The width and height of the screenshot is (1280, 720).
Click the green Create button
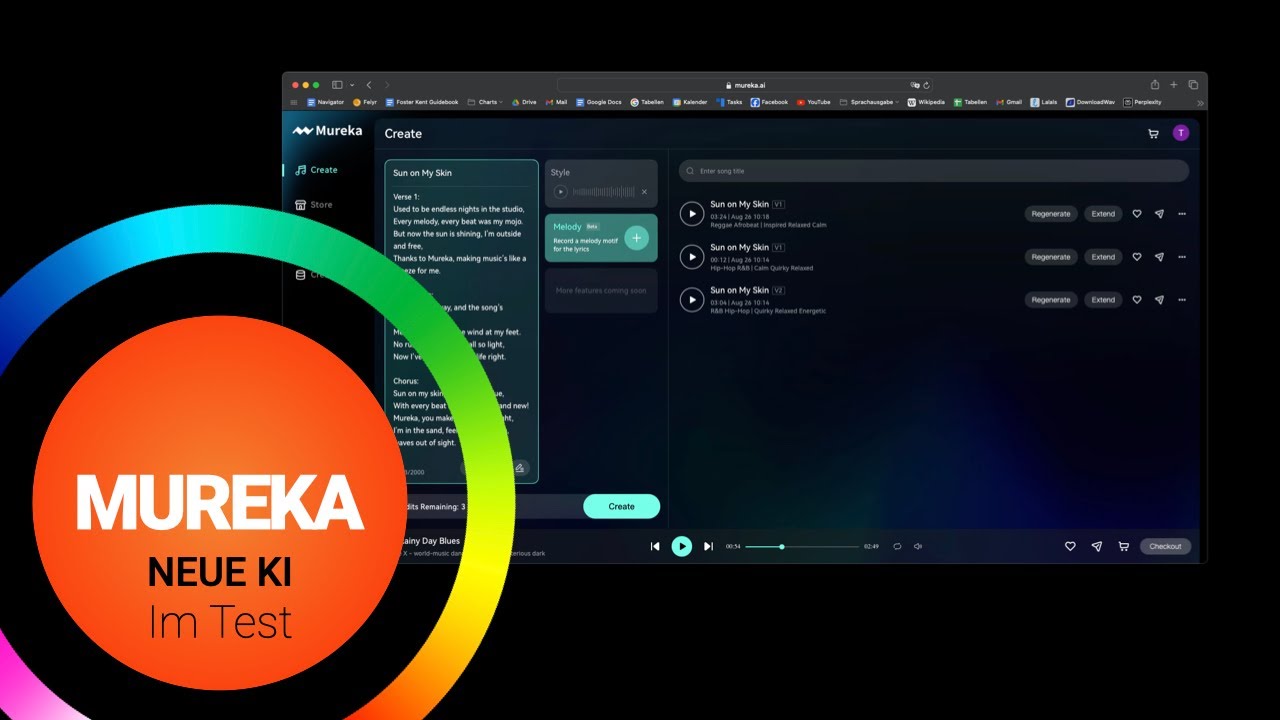[x=622, y=506]
